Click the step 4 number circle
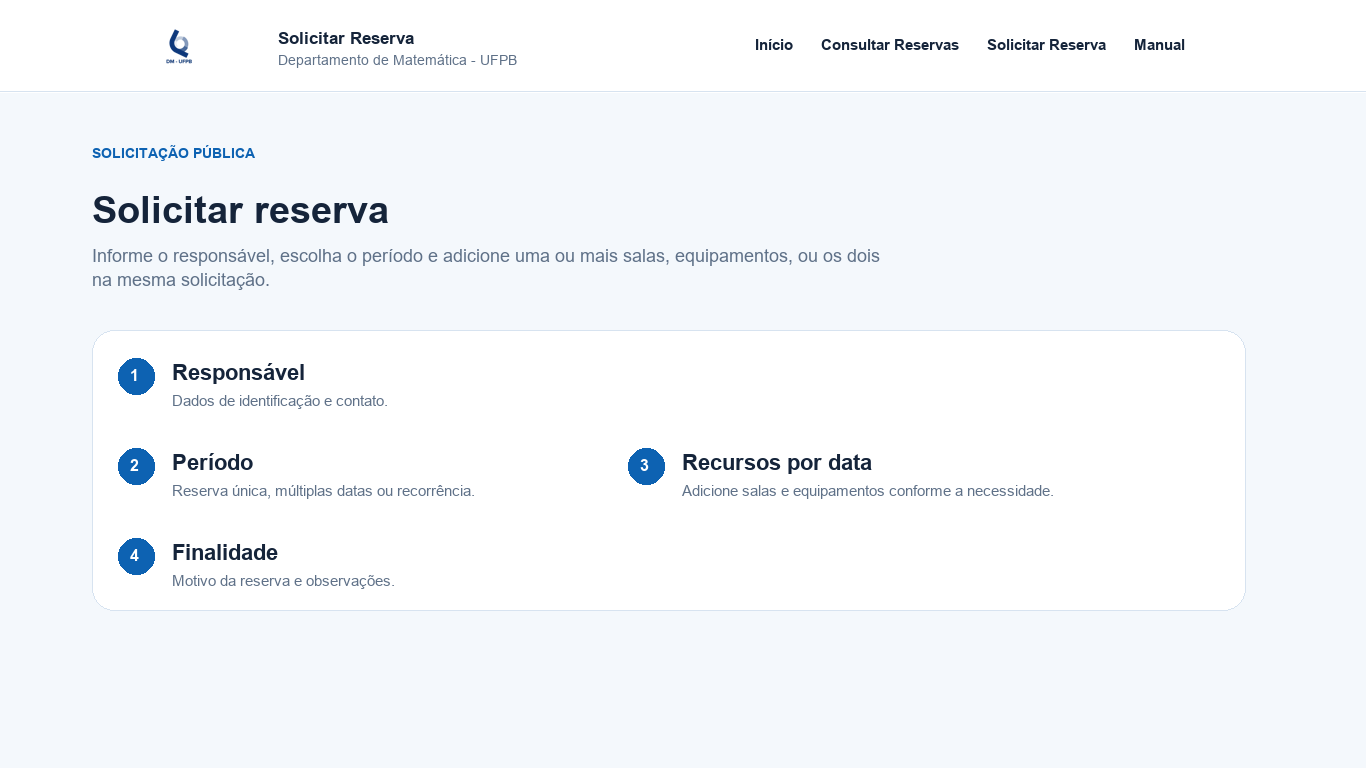1366x768 pixels. 136,556
